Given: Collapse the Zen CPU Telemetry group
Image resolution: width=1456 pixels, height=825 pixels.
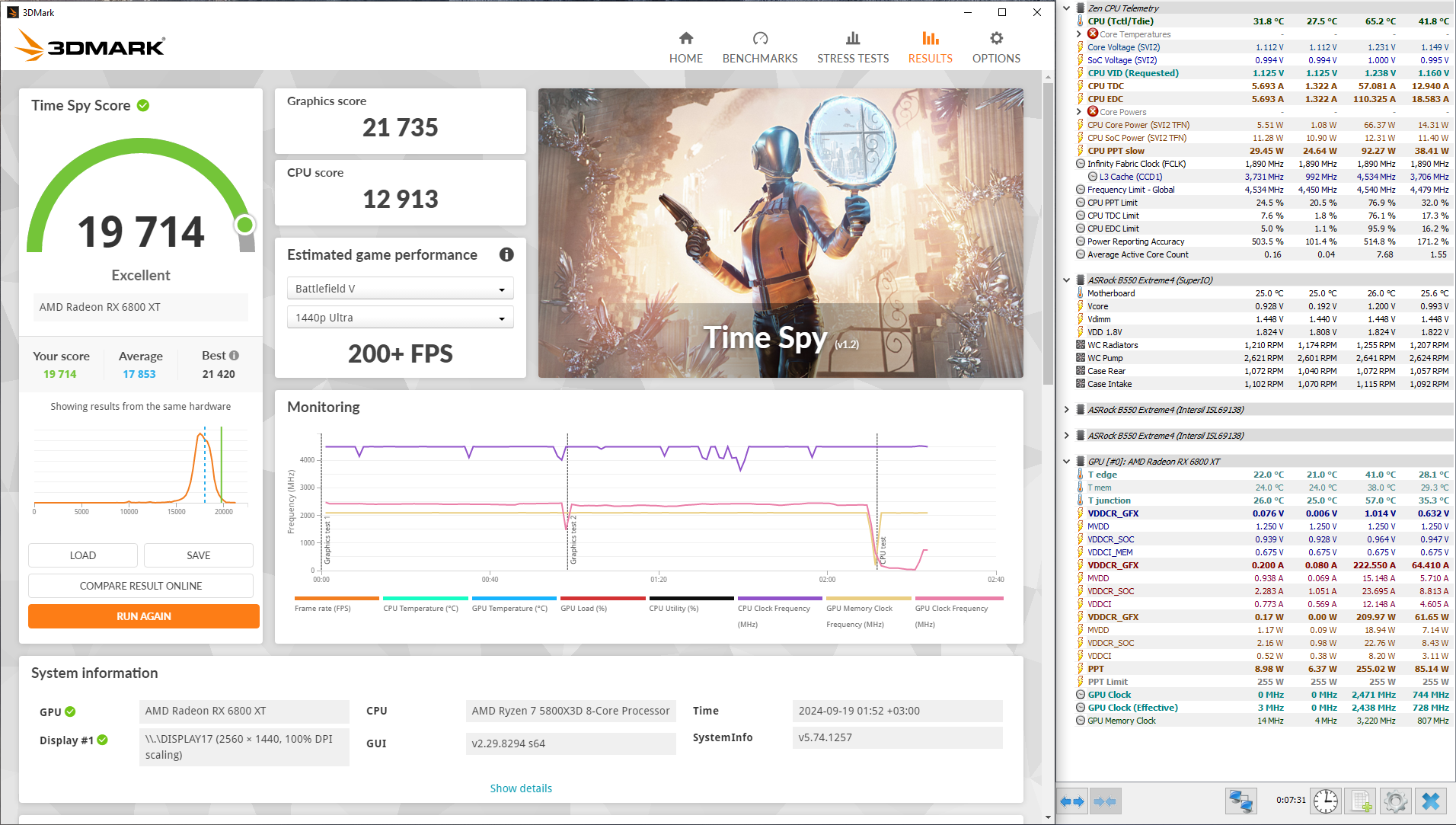Looking at the screenshot, I should point(1066,8).
